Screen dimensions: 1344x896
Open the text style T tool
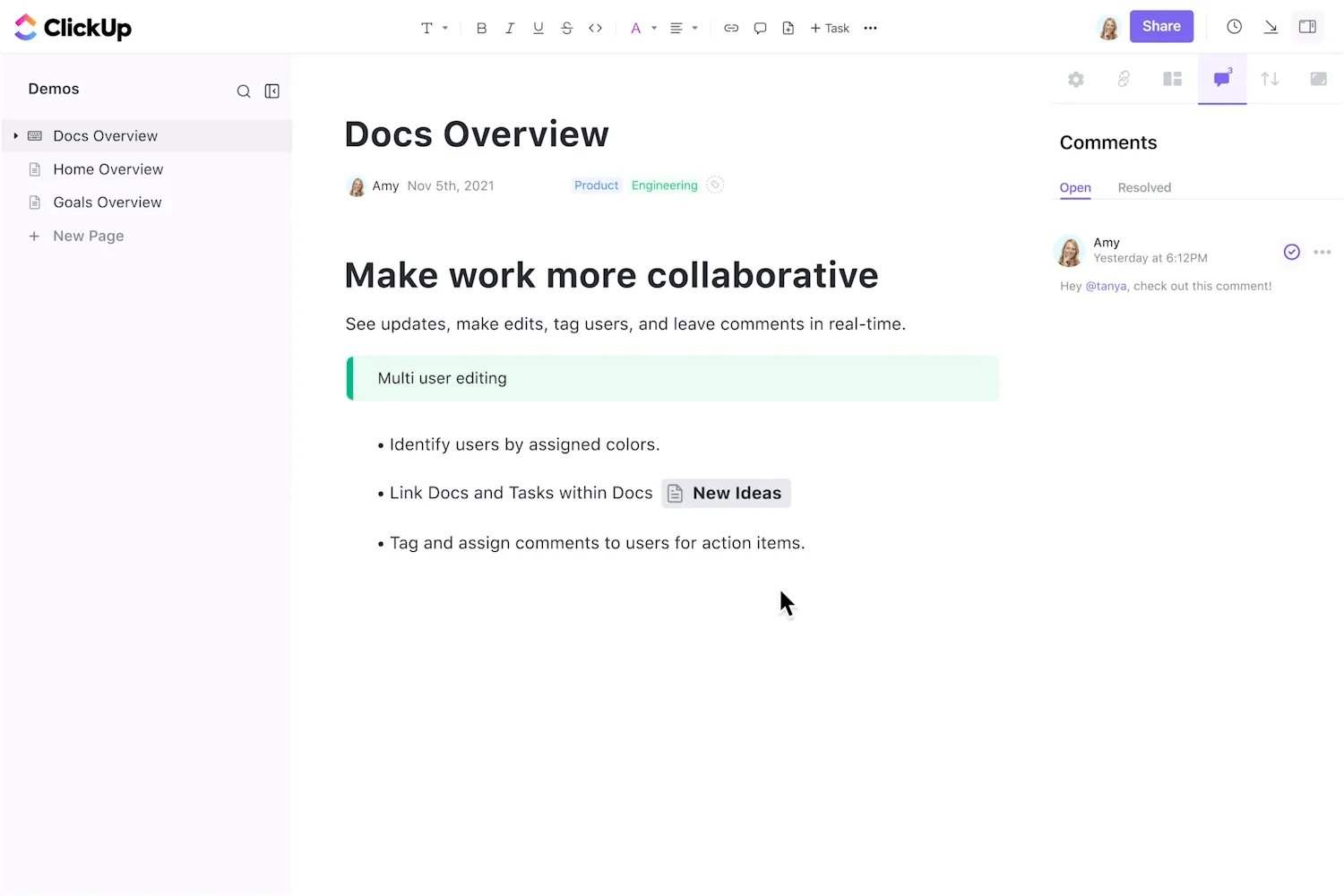[x=426, y=28]
